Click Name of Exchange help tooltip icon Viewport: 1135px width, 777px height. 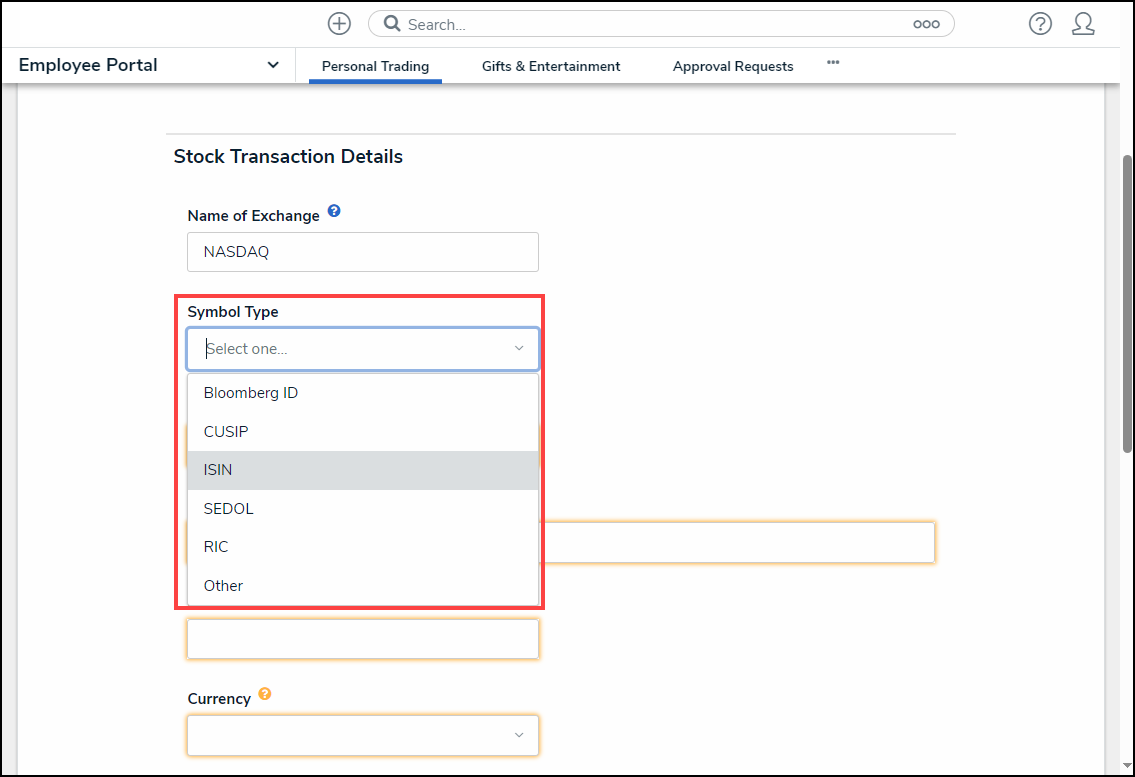[x=334, y=211]
